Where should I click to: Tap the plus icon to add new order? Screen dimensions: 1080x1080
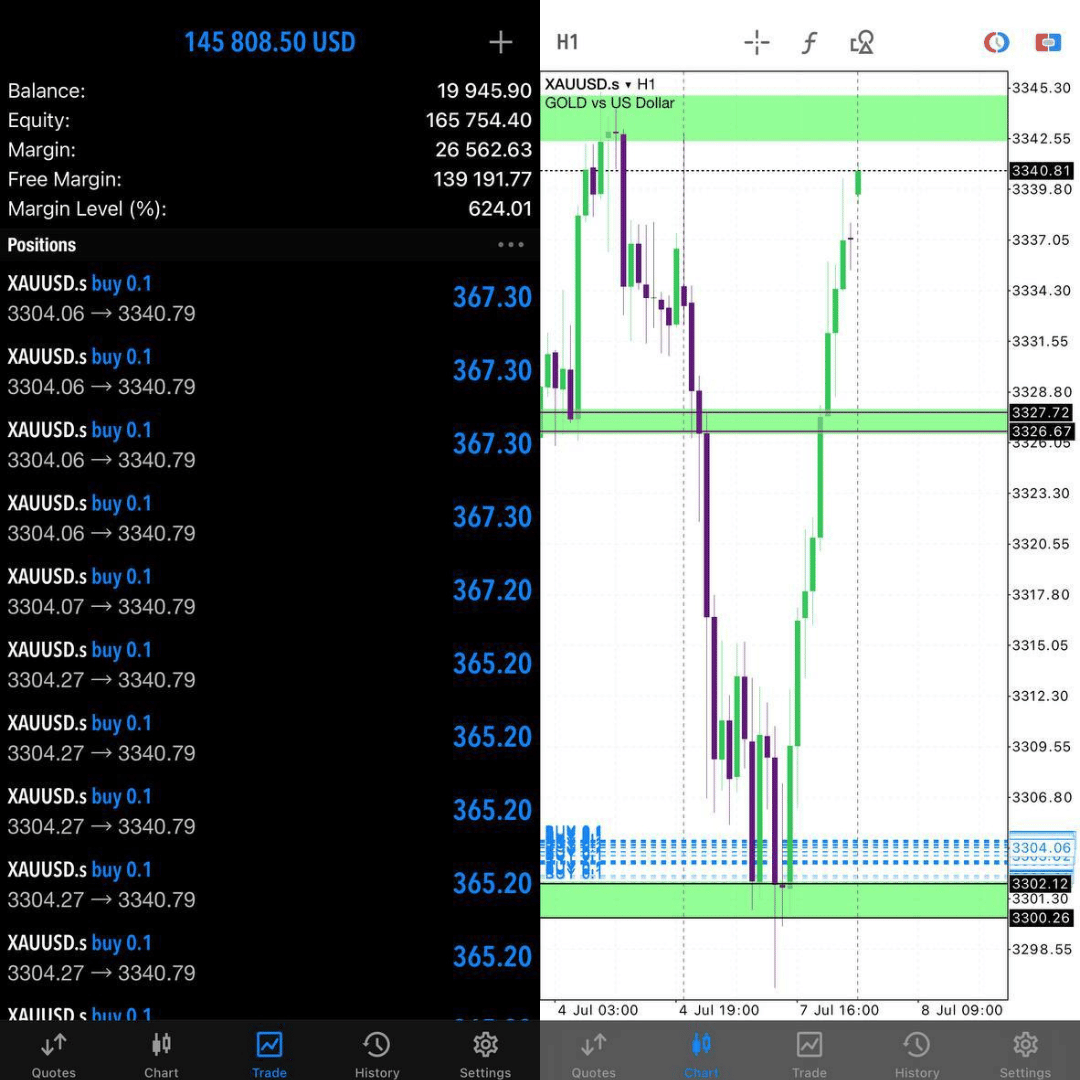500,42
